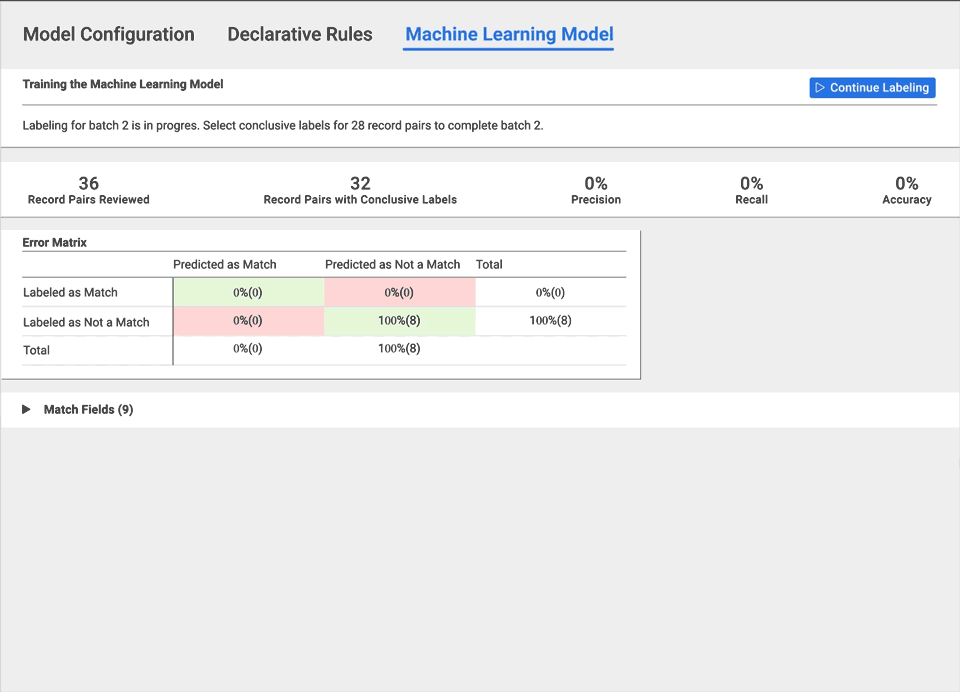
Task: Click Total column value for Labeled as Not a Match
Action: point(550,321)
